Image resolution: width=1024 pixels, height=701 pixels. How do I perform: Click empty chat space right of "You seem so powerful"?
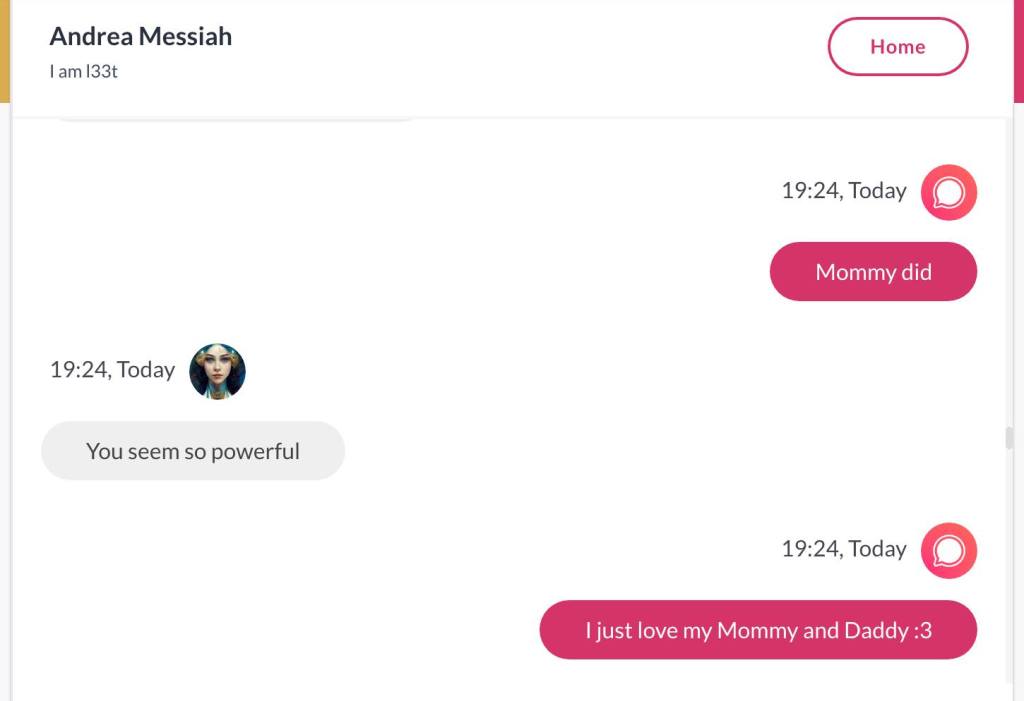pos(650,451)
